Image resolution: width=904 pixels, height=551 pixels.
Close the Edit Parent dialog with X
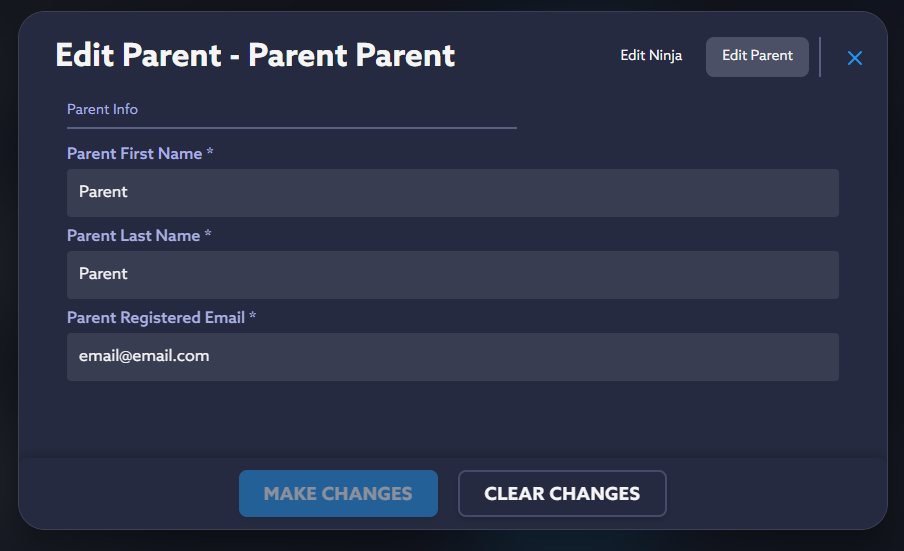click(x=855, y=58)
